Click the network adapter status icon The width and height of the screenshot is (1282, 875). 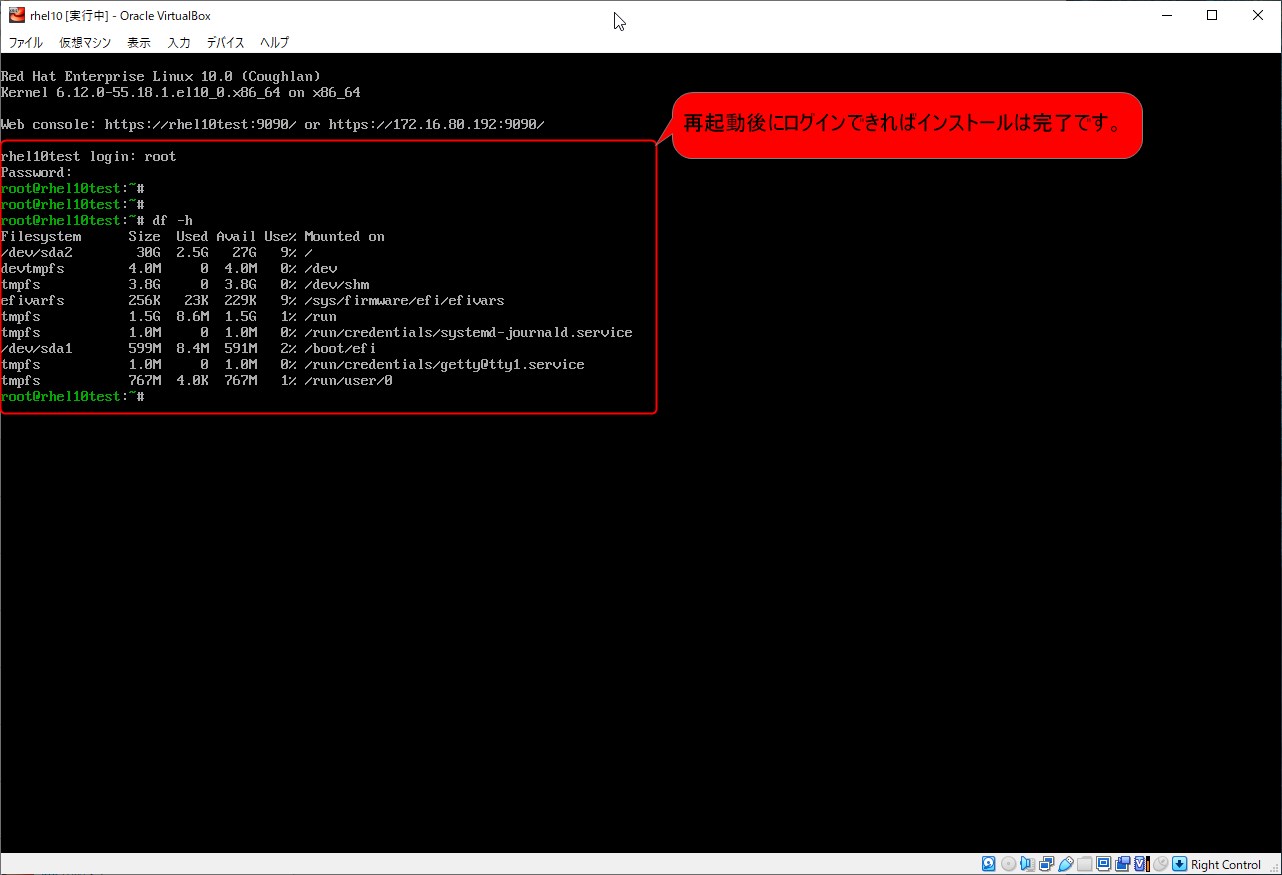coord(1046,864)
